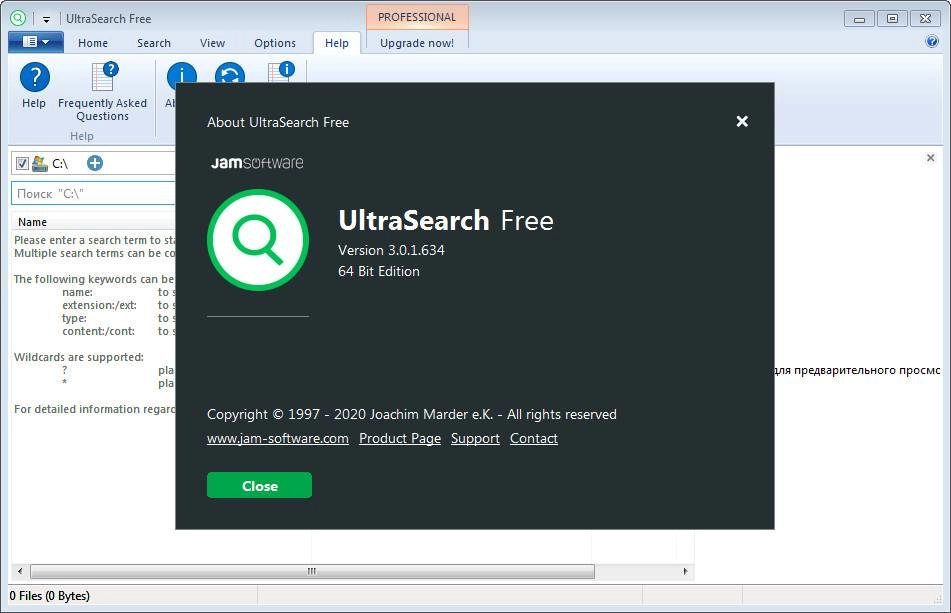Click the document info icon in ribbon
The height and width of the screenshot is (613, 951).
(281, 72)
